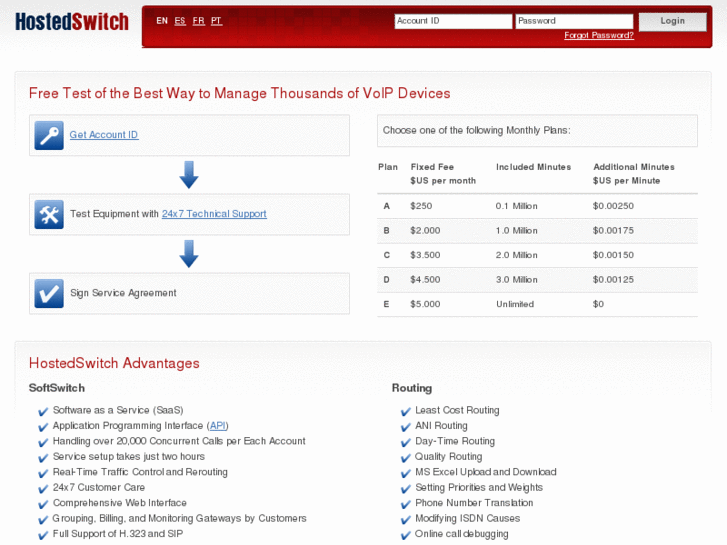The height and width of the screenshot is (545, 727).
Task: Click the Account ID input field
Action: coord(453,21)
